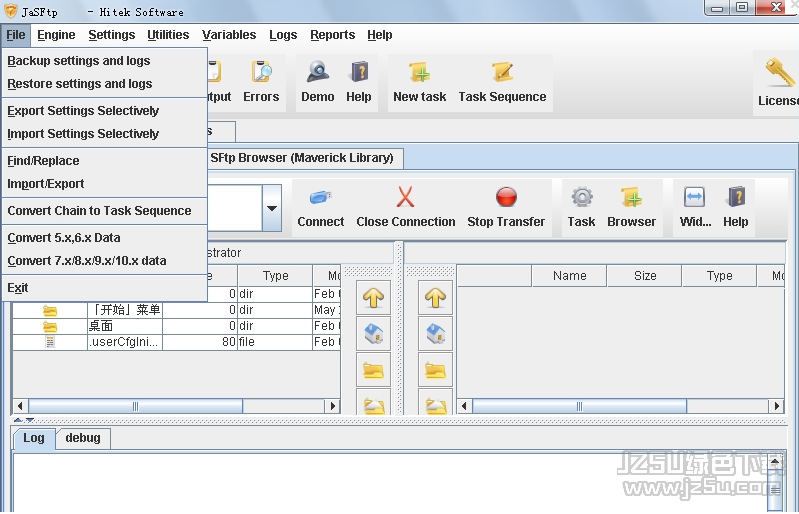
Task: Open the Errors toolbar icon
Action: pos(261,83)
